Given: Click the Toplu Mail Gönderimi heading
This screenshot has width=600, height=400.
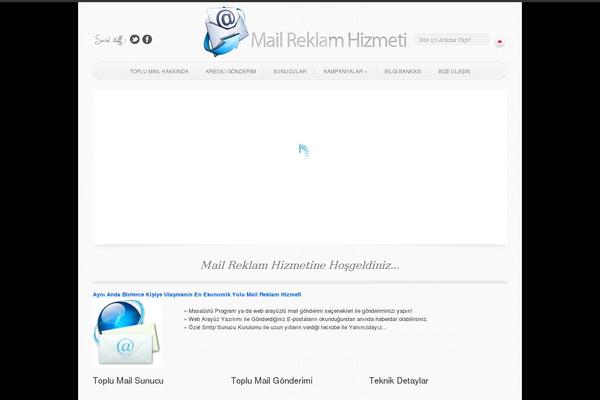Looking at the screenshot, I should click(x=272, y=380).
